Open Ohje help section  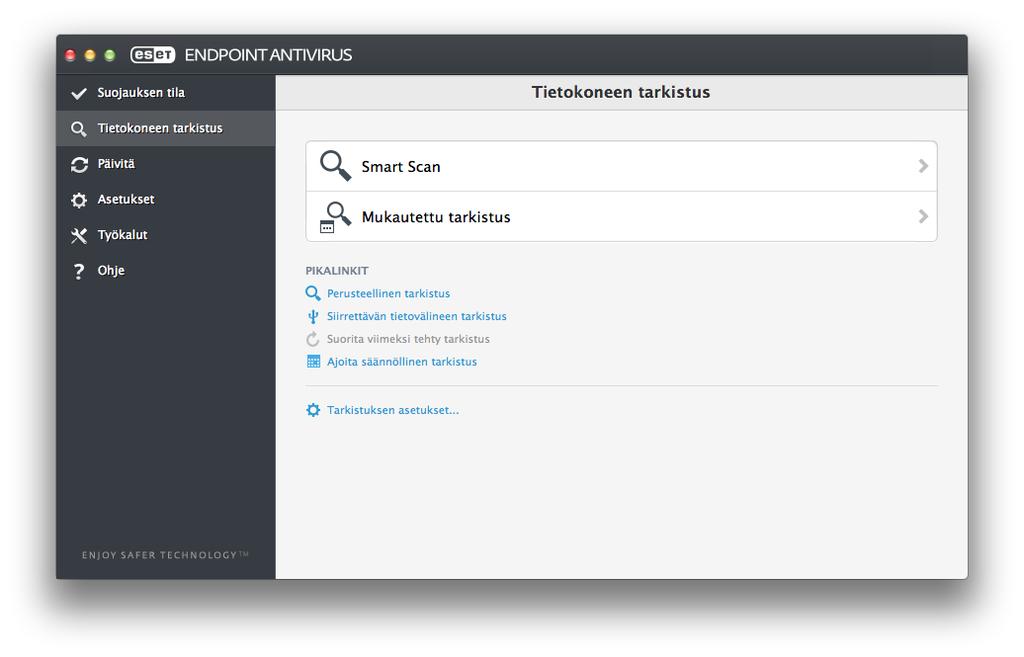point(166,270)
